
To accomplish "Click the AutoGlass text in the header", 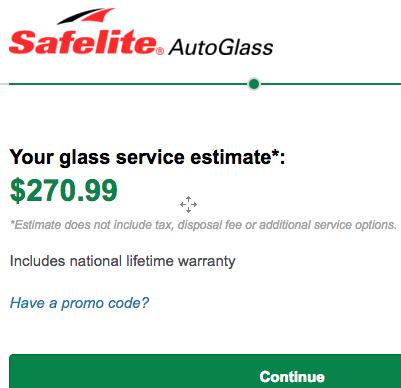I will (221, 47).
